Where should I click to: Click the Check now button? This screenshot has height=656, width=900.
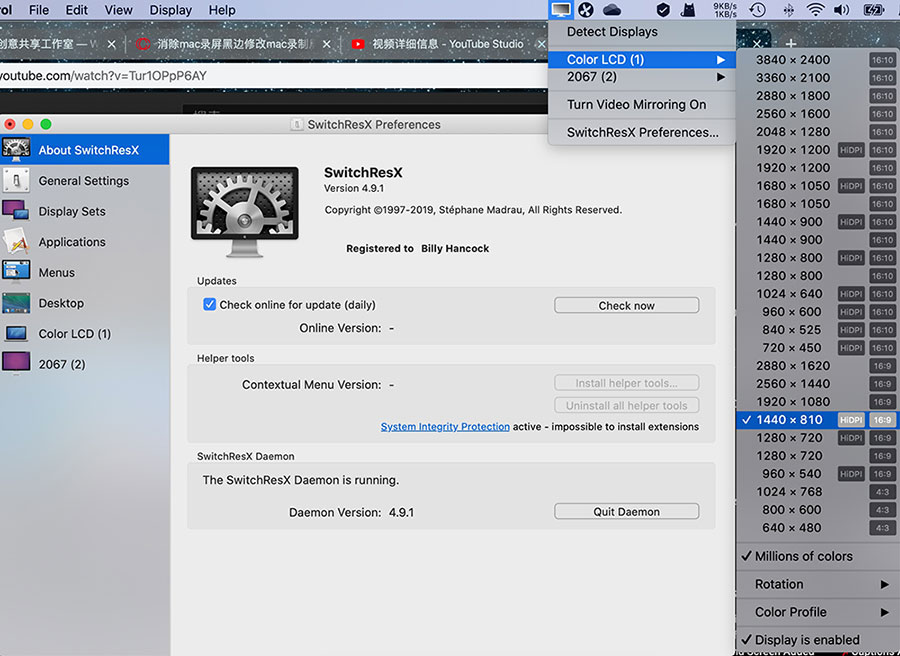click(x=626, y=305)
